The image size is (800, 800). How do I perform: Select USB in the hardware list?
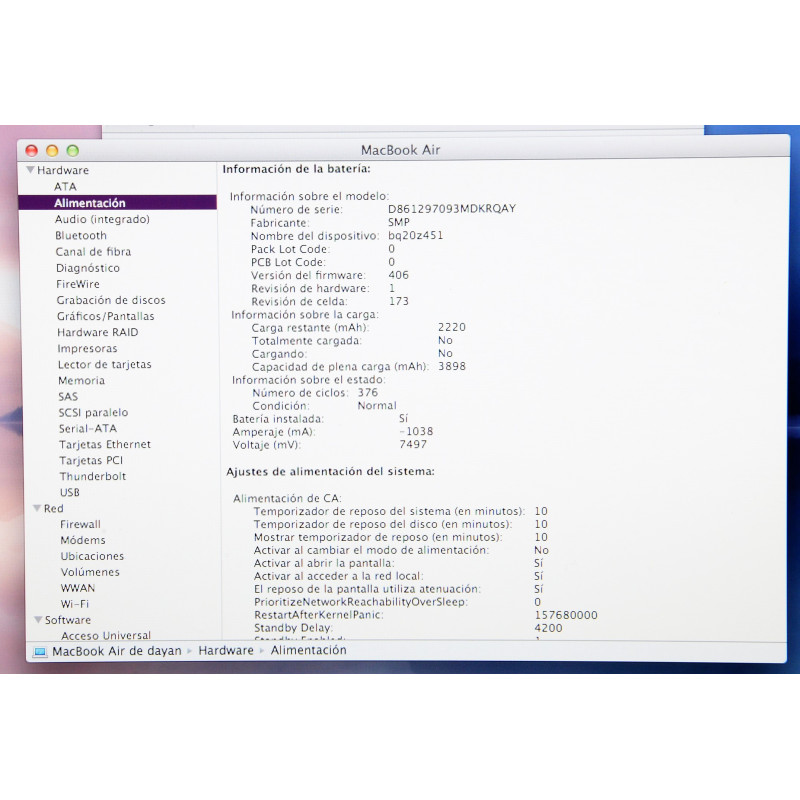70,492
